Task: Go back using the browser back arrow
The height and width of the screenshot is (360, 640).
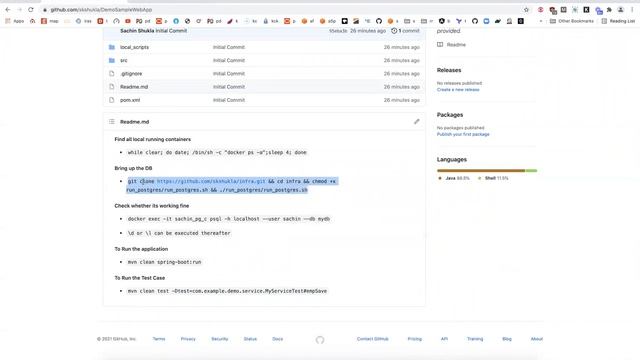Action: tap(8, 9)
